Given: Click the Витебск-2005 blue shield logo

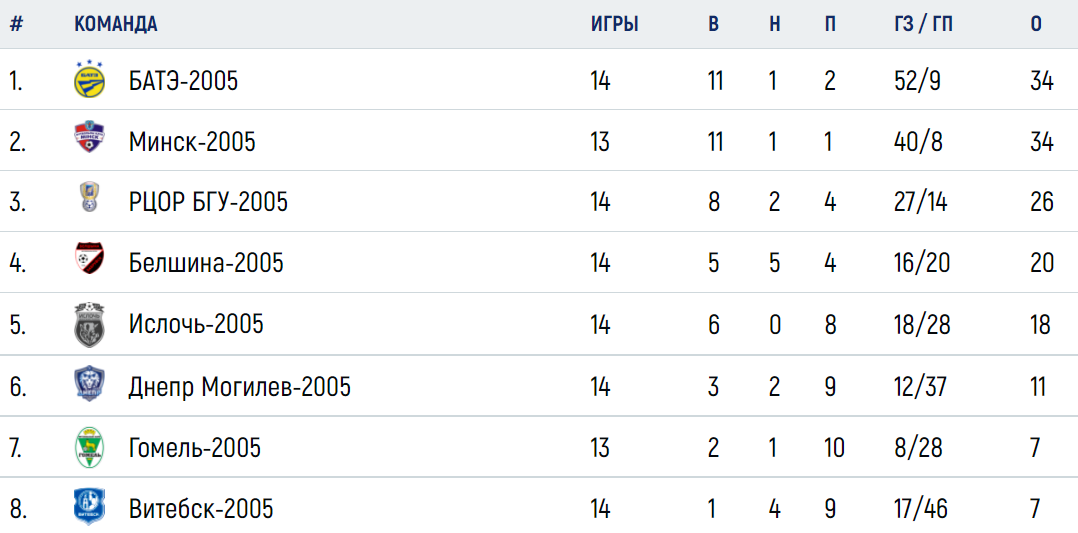Looking at the screenshot, I should [89, 507].
